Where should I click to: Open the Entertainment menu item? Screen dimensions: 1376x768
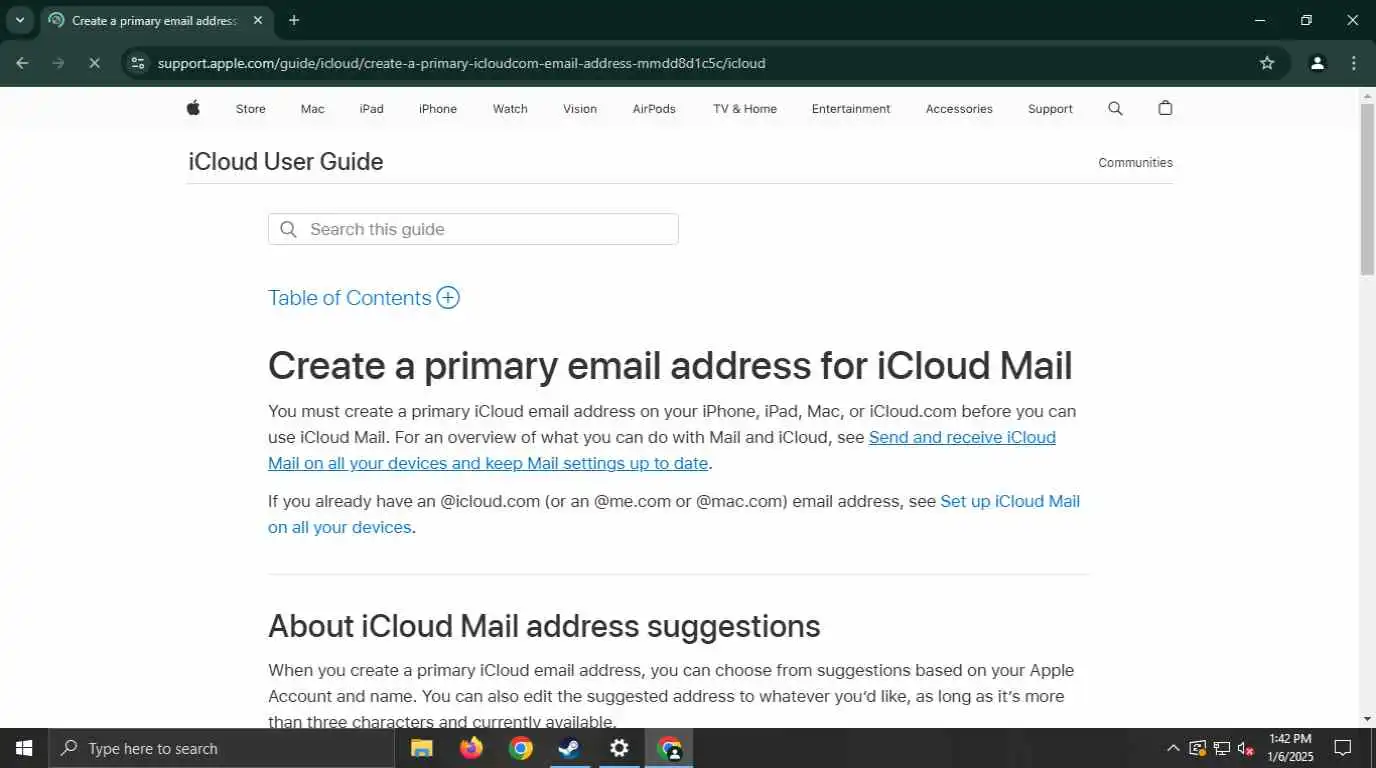(x=851, y=109)
